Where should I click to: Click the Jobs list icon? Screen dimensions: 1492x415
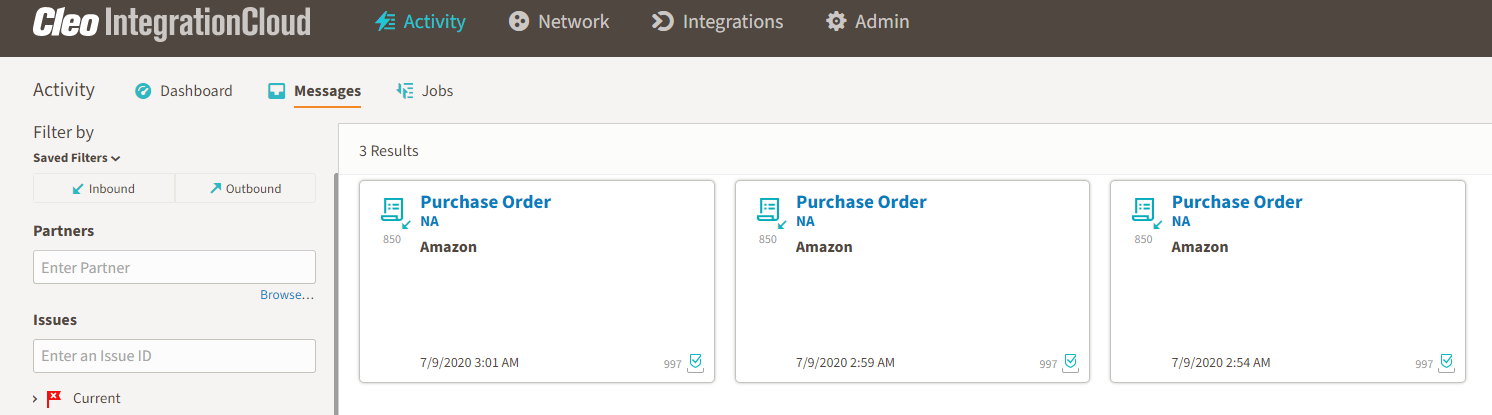click(x=405, y=91)
